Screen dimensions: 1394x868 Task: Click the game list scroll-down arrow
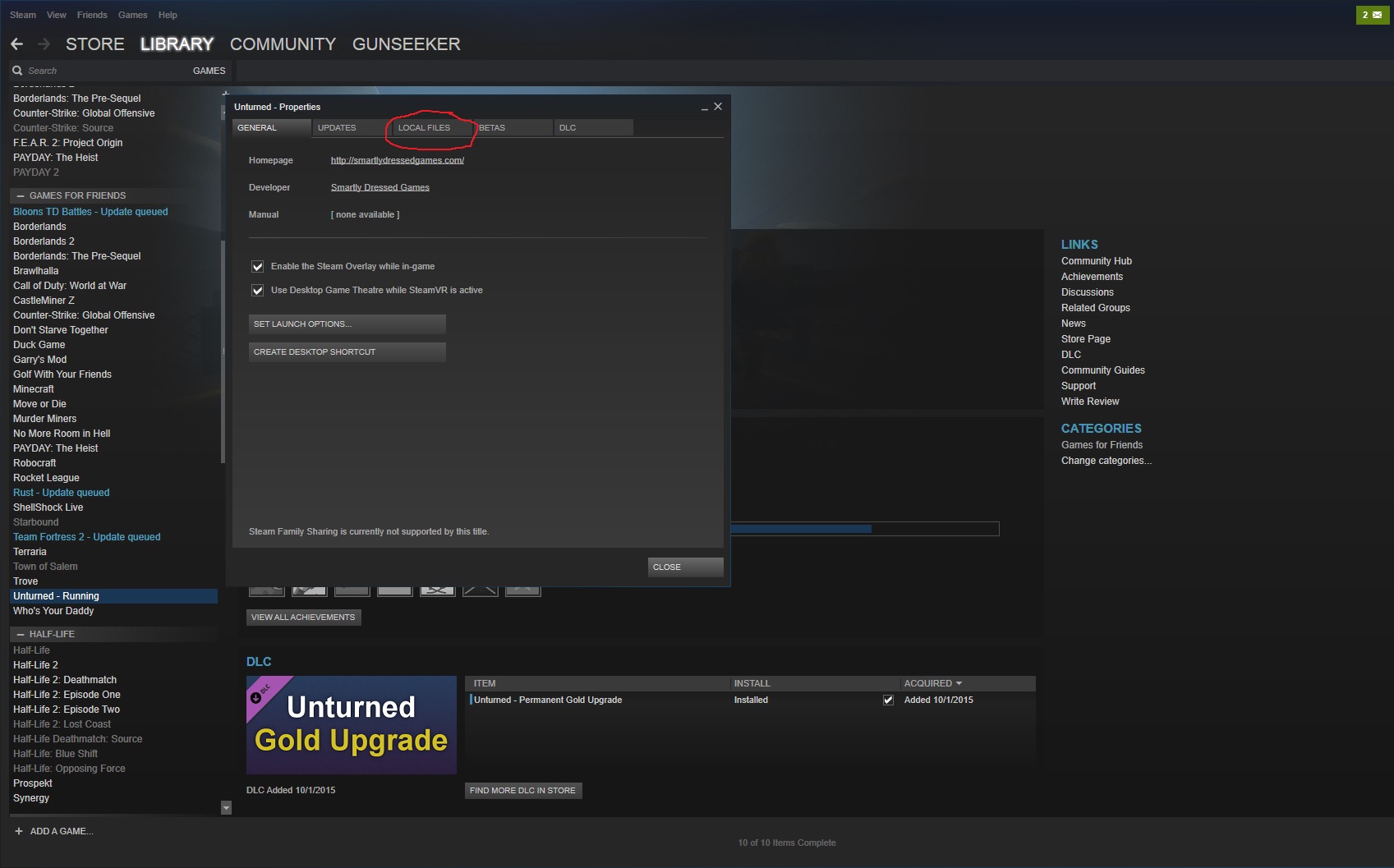click(226, 808)
